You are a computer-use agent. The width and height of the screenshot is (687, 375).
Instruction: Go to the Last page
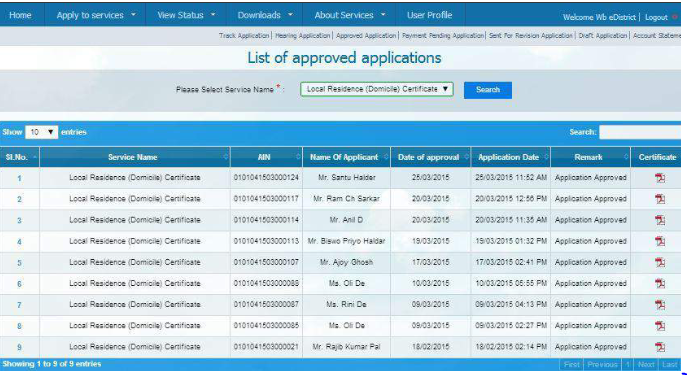tap(669, 364)
